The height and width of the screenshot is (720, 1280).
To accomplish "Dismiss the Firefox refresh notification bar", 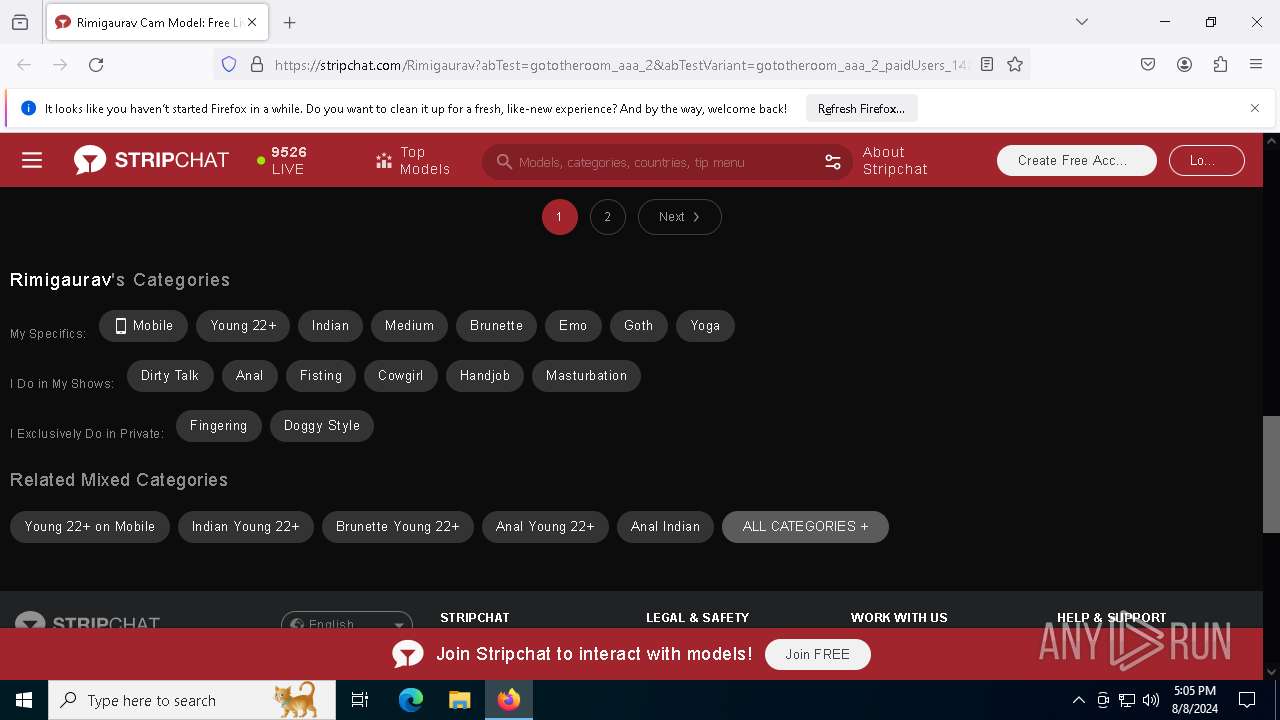I will (x=1255, y=108).
